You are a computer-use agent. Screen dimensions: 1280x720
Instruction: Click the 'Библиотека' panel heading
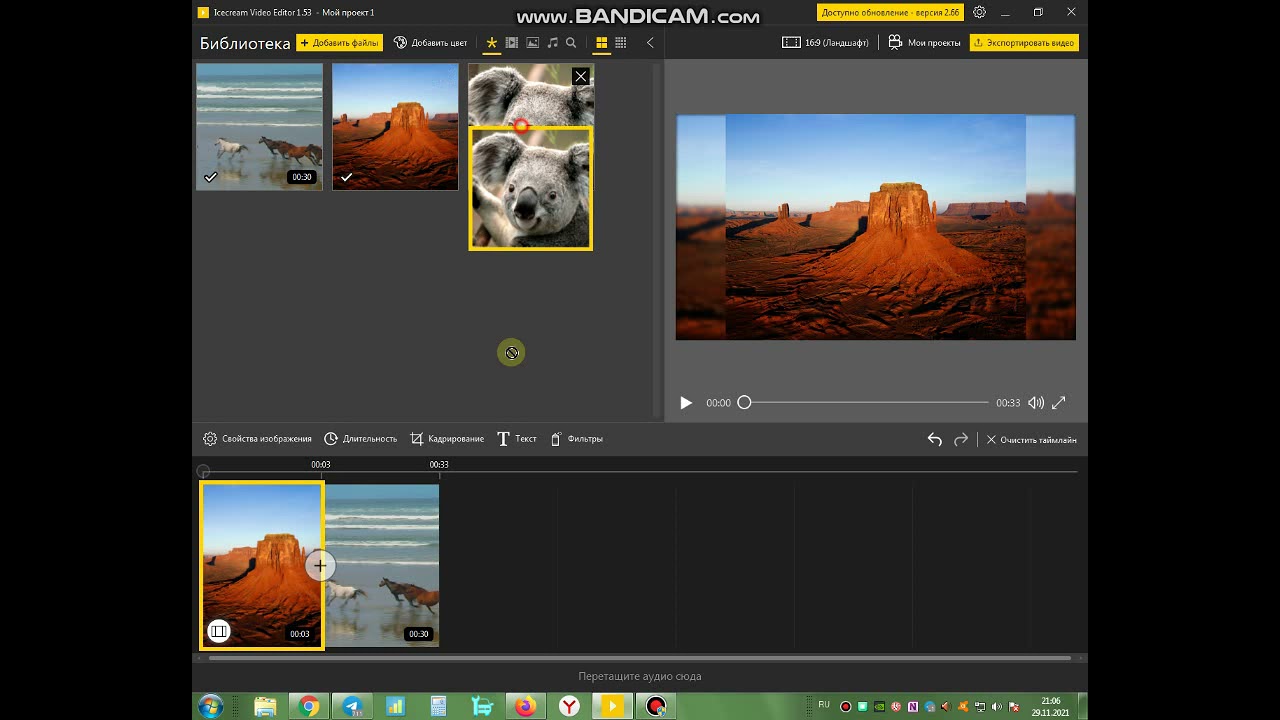click(245, 43)
